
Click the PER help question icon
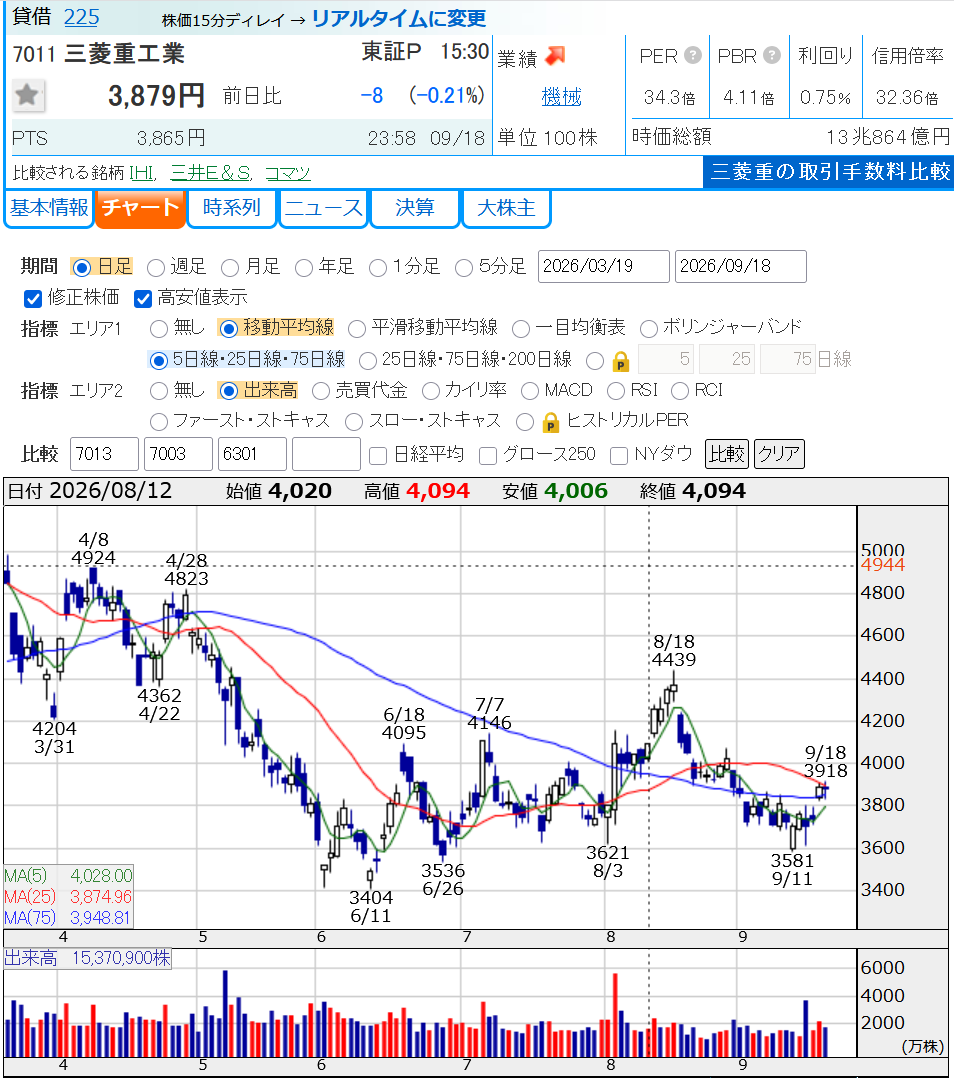pos(693,55)
